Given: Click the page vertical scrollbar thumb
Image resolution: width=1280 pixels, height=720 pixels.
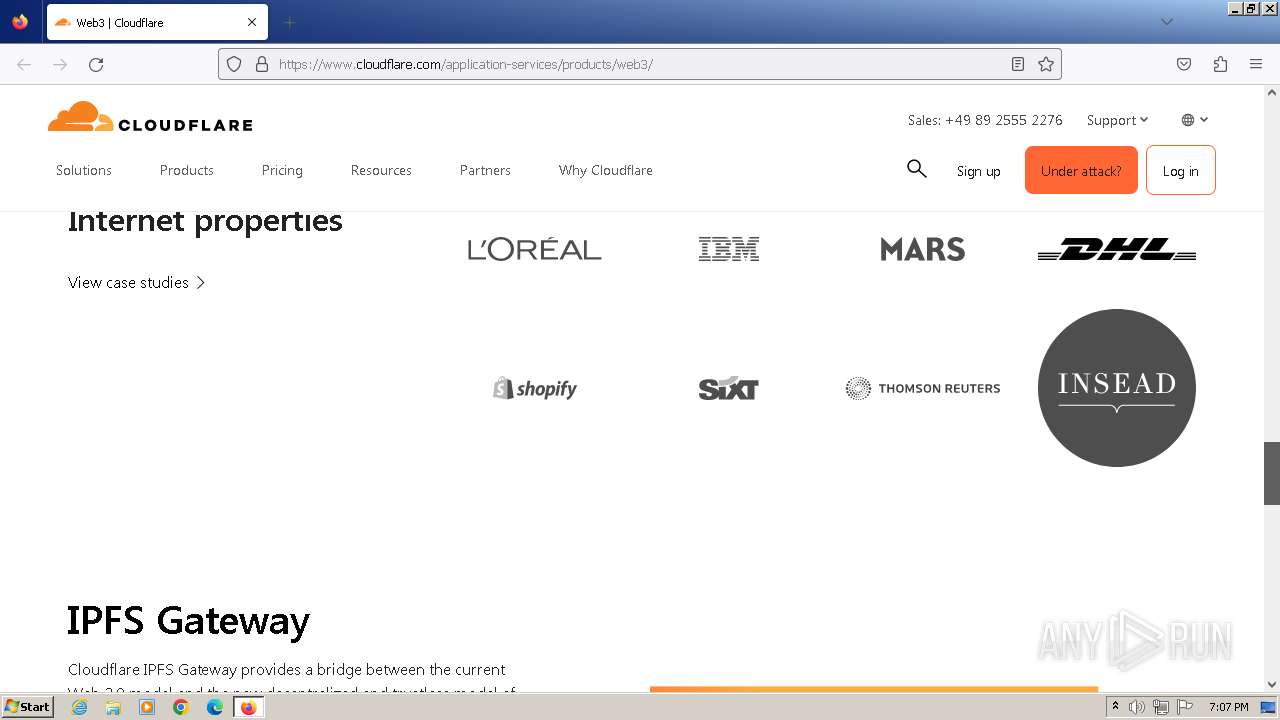Looking at the screenshot, I should [1271, 473].
